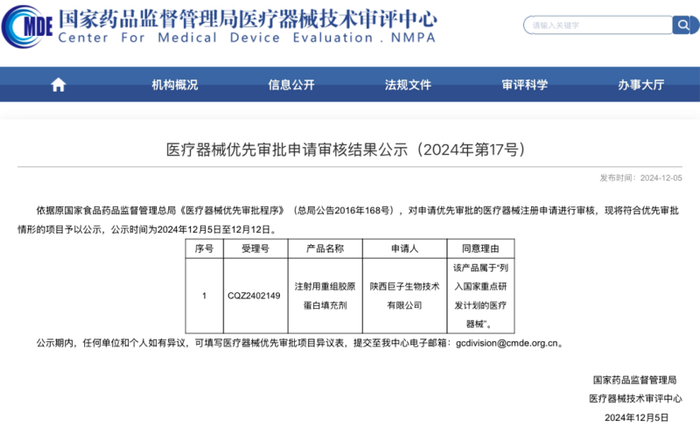Click the 申请人 table header
The width and height of the screenshot is (700, 440).
404,249
